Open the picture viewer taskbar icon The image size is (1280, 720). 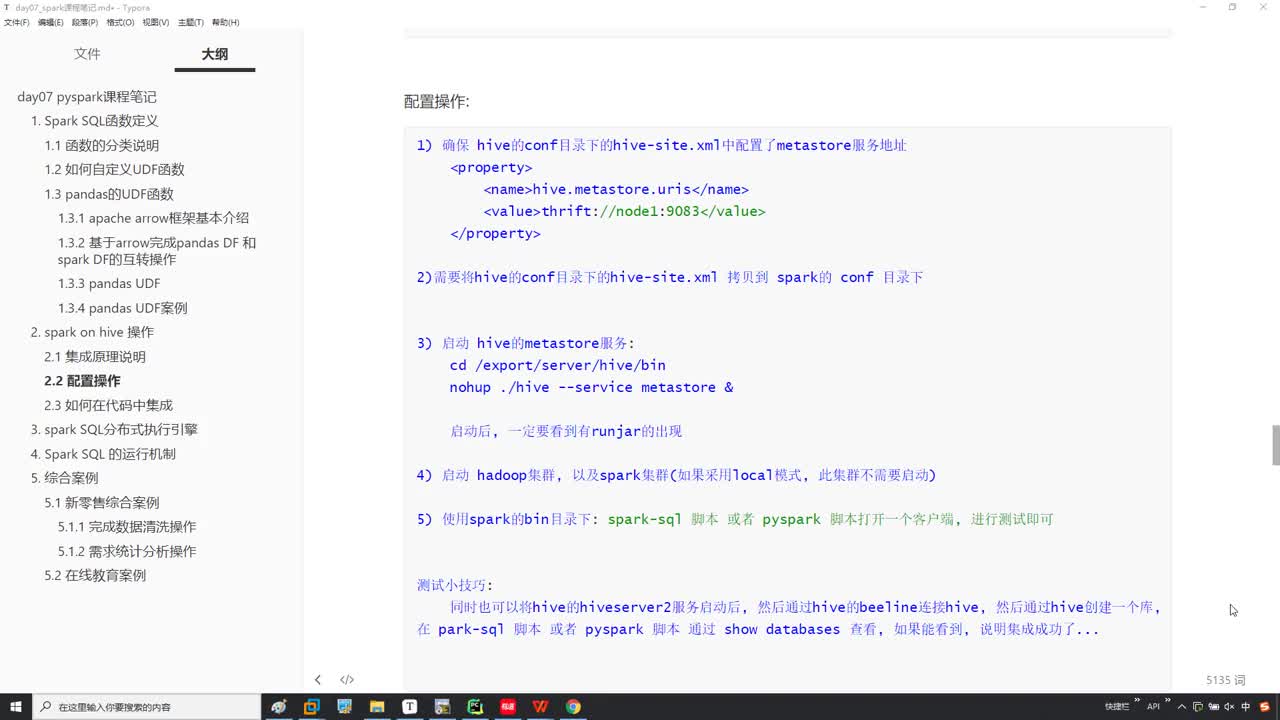pos(344,706)
